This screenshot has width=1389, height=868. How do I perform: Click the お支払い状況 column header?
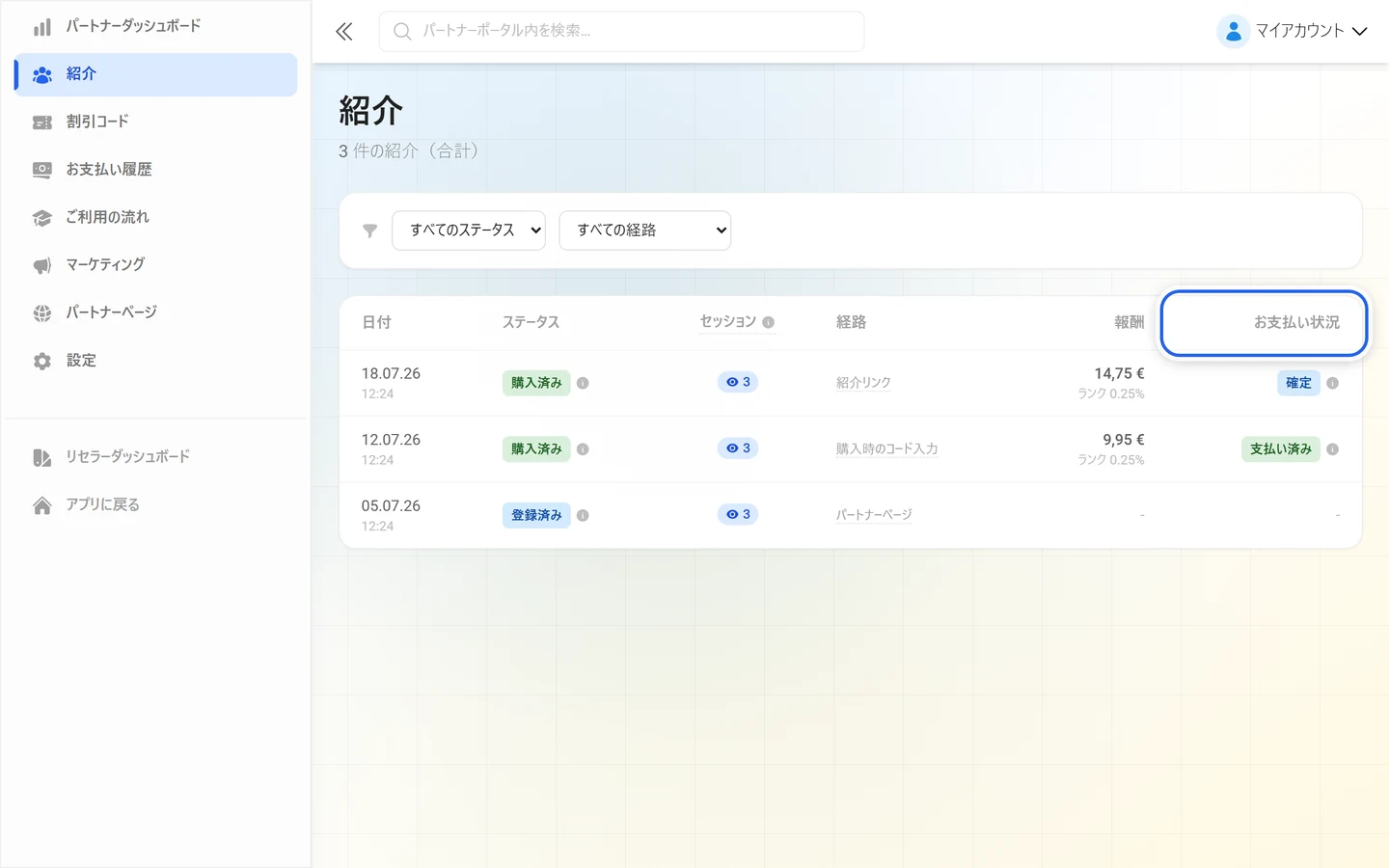point(1296,322)
